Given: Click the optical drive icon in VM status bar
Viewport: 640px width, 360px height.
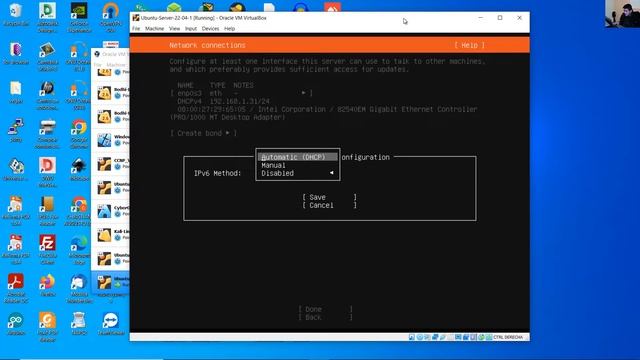Looking at the screenshot, I should click(x=420, y=337).
